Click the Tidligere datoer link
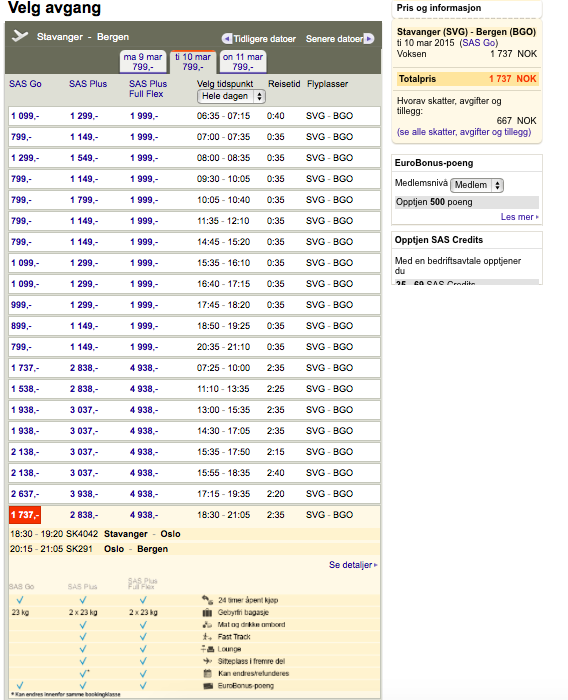Screen dimensions: 568x700 pos(264,39)
